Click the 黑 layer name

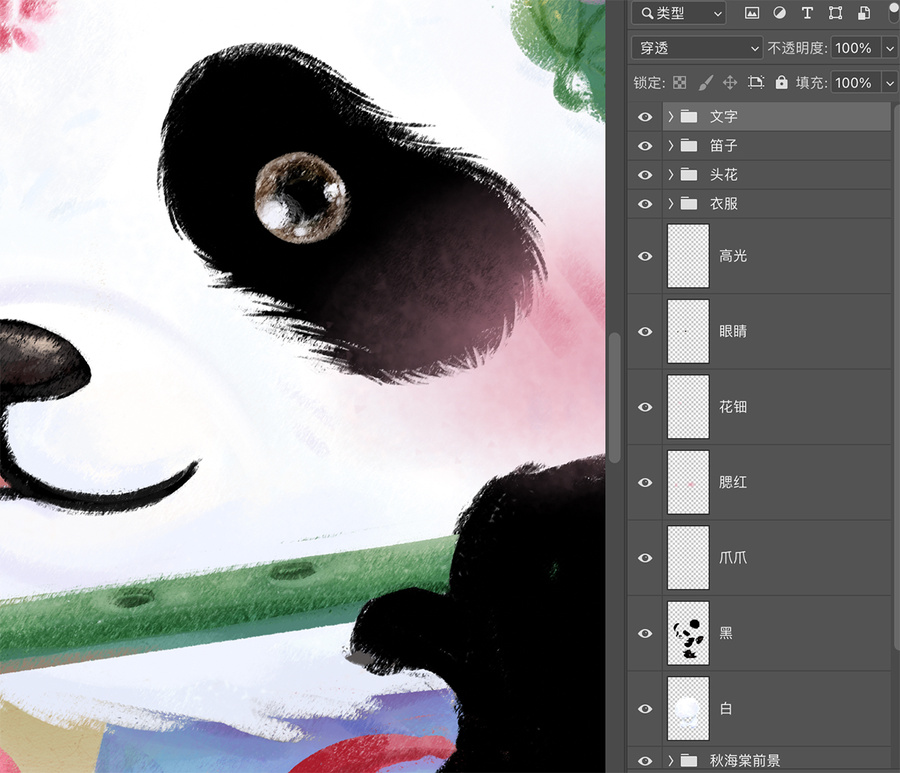point(726,634)
